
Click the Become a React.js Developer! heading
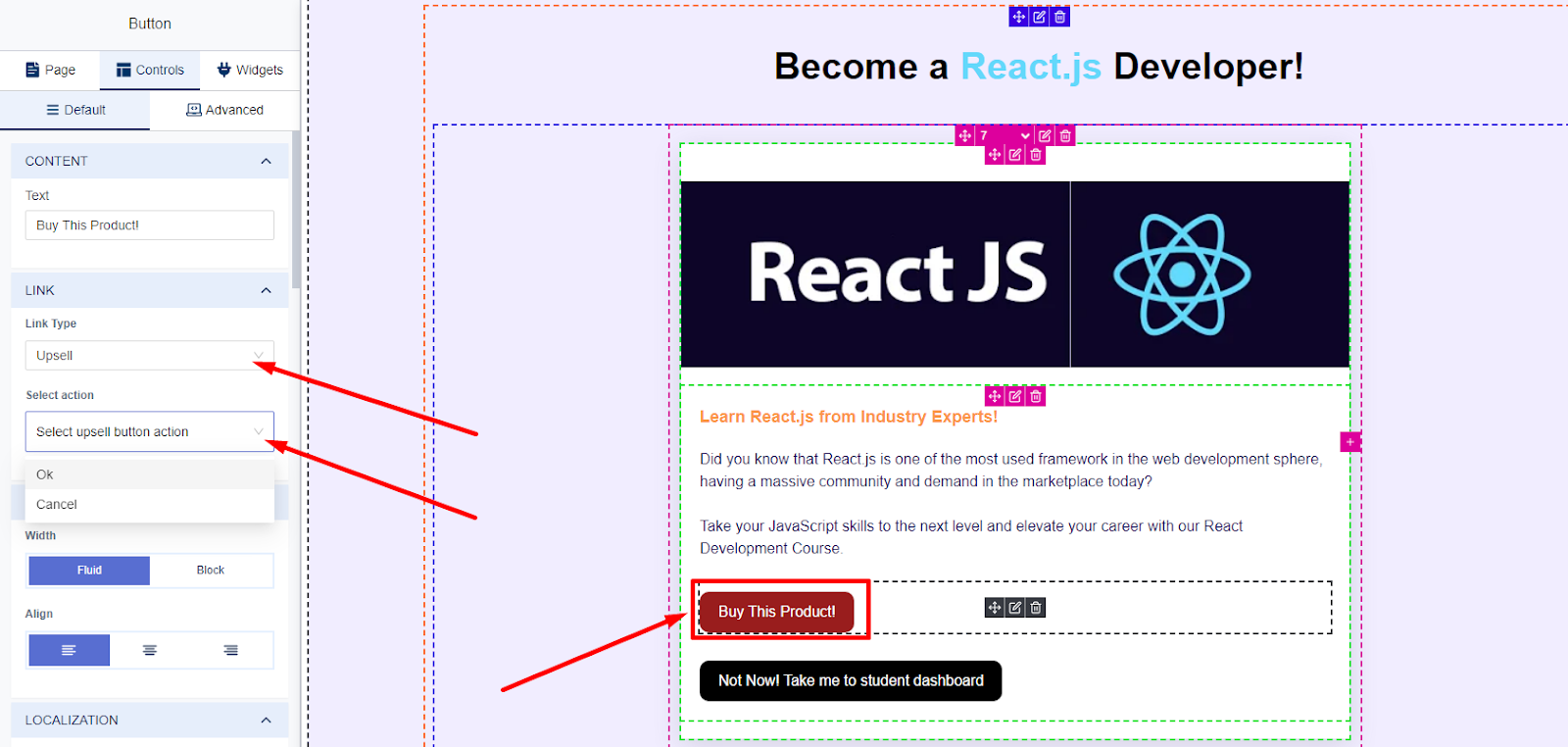pos(1039,67)
